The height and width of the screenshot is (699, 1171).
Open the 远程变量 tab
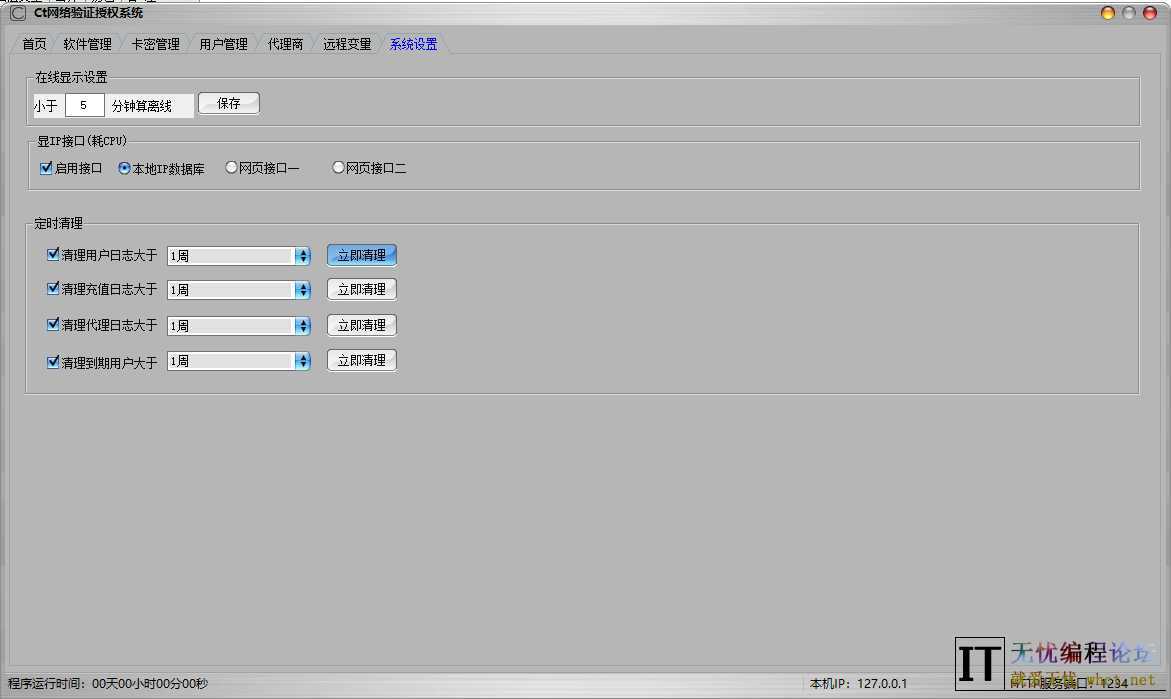click(x=346, y=44)
